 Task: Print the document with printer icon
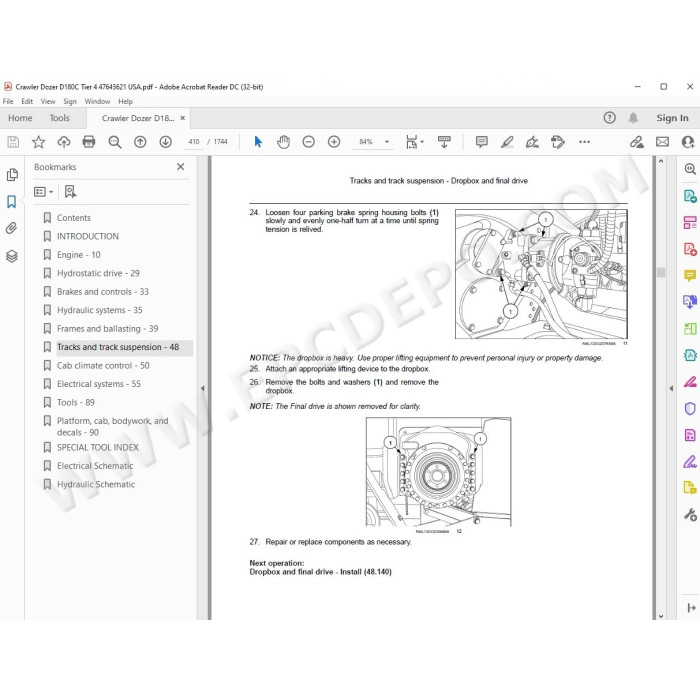click(x=89, y=142)
